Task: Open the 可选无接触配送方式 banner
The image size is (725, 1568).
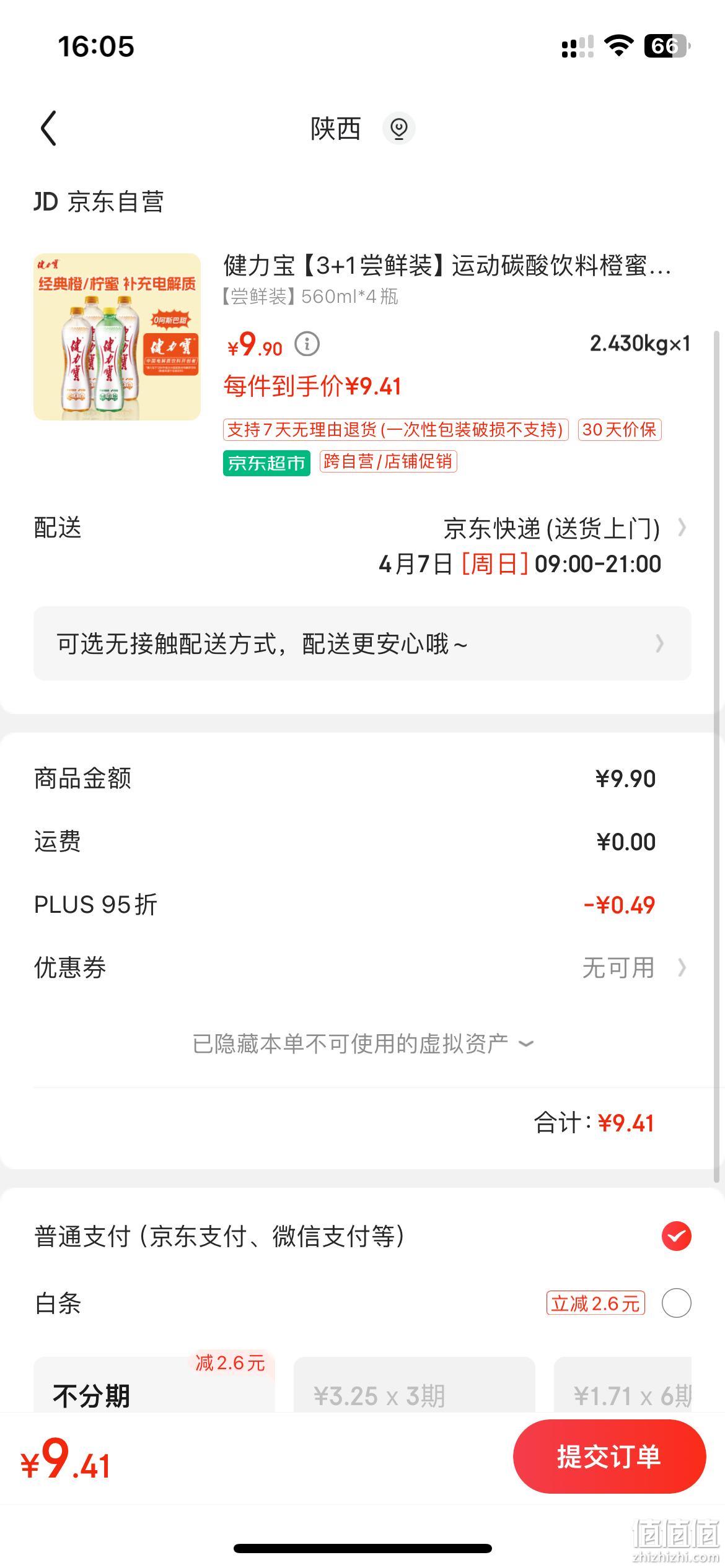Action: [x=362, y=643]
